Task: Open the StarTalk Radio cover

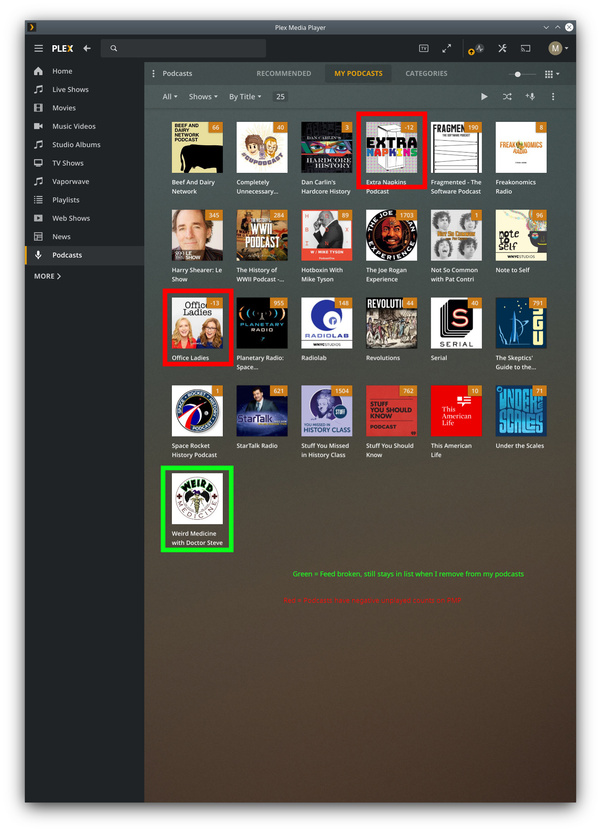Action: pos(262,411)
